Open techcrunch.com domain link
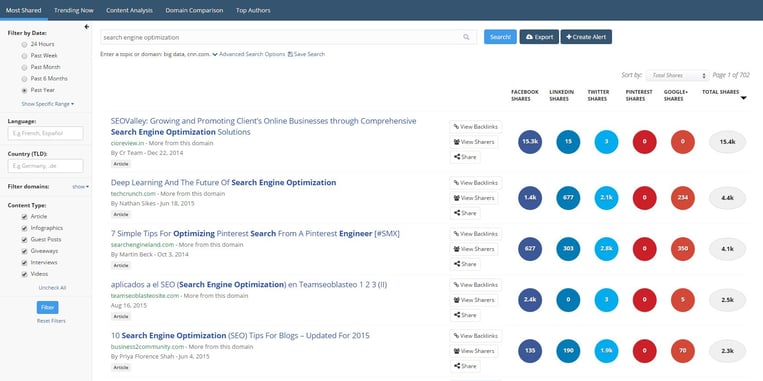This screenshot has width=763, height=381. click(x=133, y=194)
